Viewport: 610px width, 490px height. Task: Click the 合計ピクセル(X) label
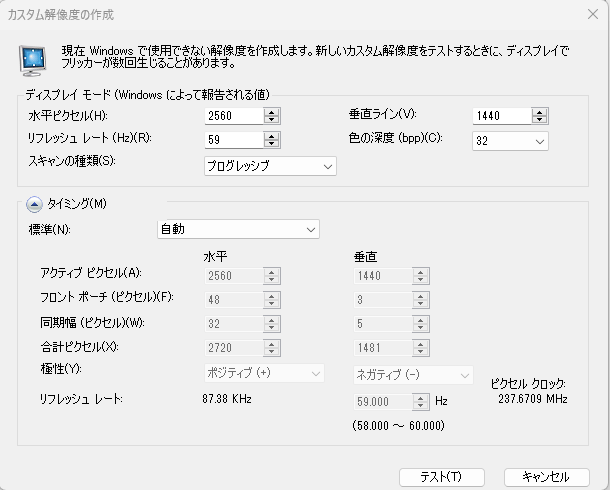79,346
